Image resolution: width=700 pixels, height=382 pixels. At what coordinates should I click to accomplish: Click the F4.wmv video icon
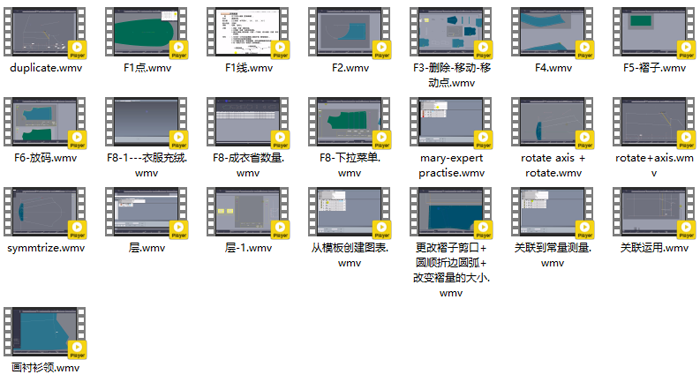pos(553,32)
